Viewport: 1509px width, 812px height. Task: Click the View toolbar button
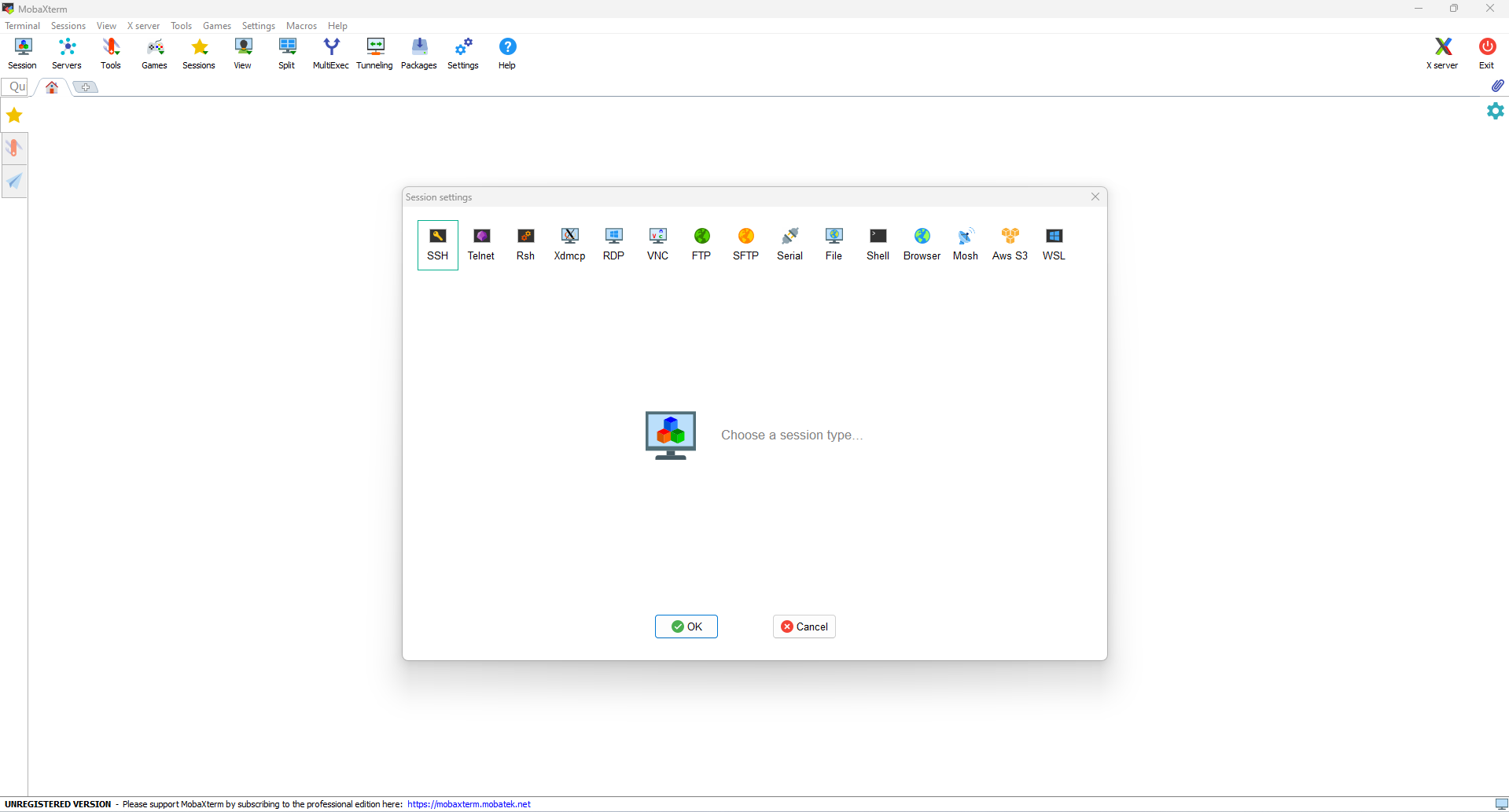pos(243,53)
